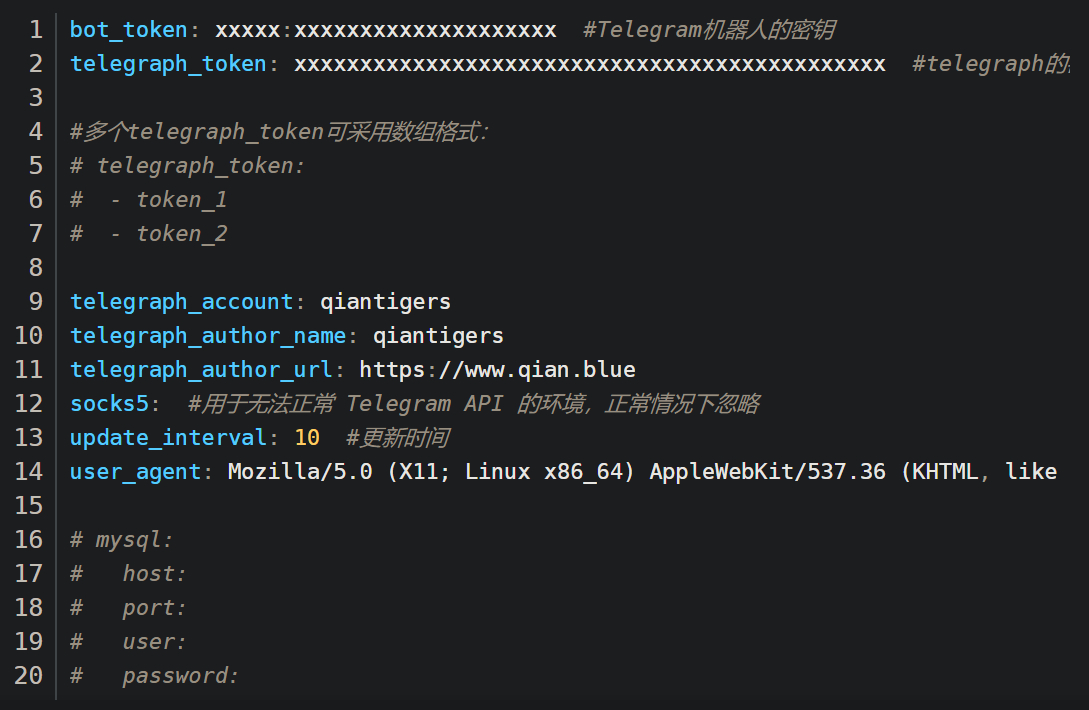The image size is (1089, 710).
Task: Click the AppleWebKit/537.36 text in user agent
Action: 767,472
